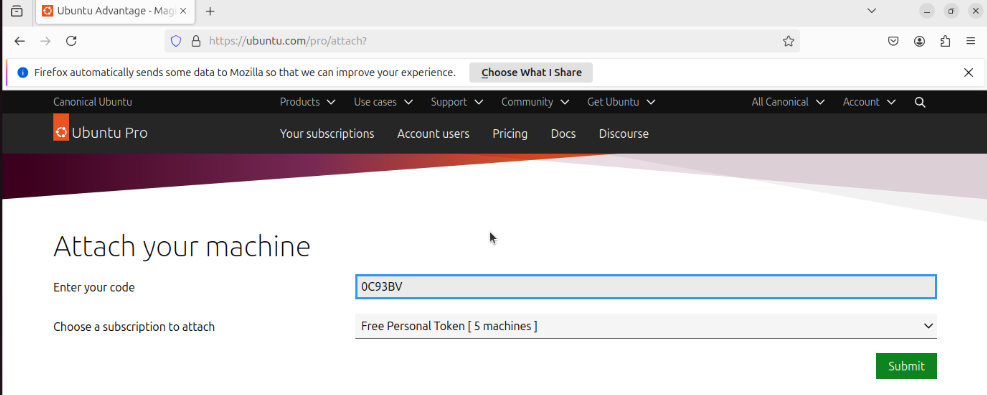Screen dimensions: 987x395
Task: Expand the Community menu
Action: point(535,102)
